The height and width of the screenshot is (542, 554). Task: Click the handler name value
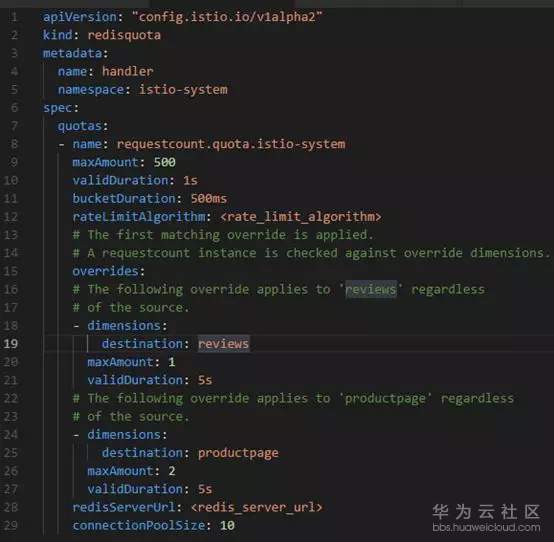[x=128, y=71]
